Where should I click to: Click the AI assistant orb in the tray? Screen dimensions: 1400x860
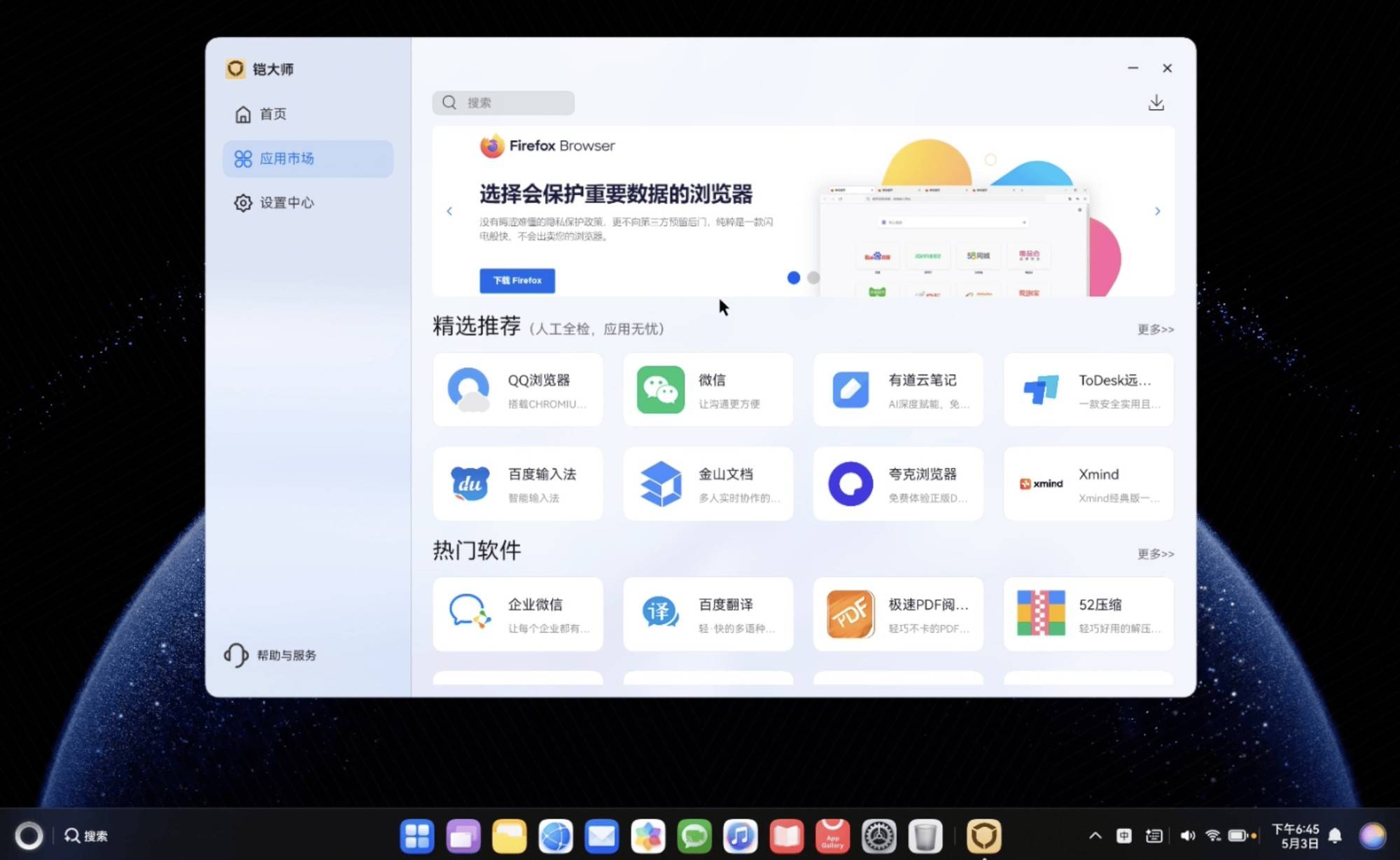point(1372,835)
